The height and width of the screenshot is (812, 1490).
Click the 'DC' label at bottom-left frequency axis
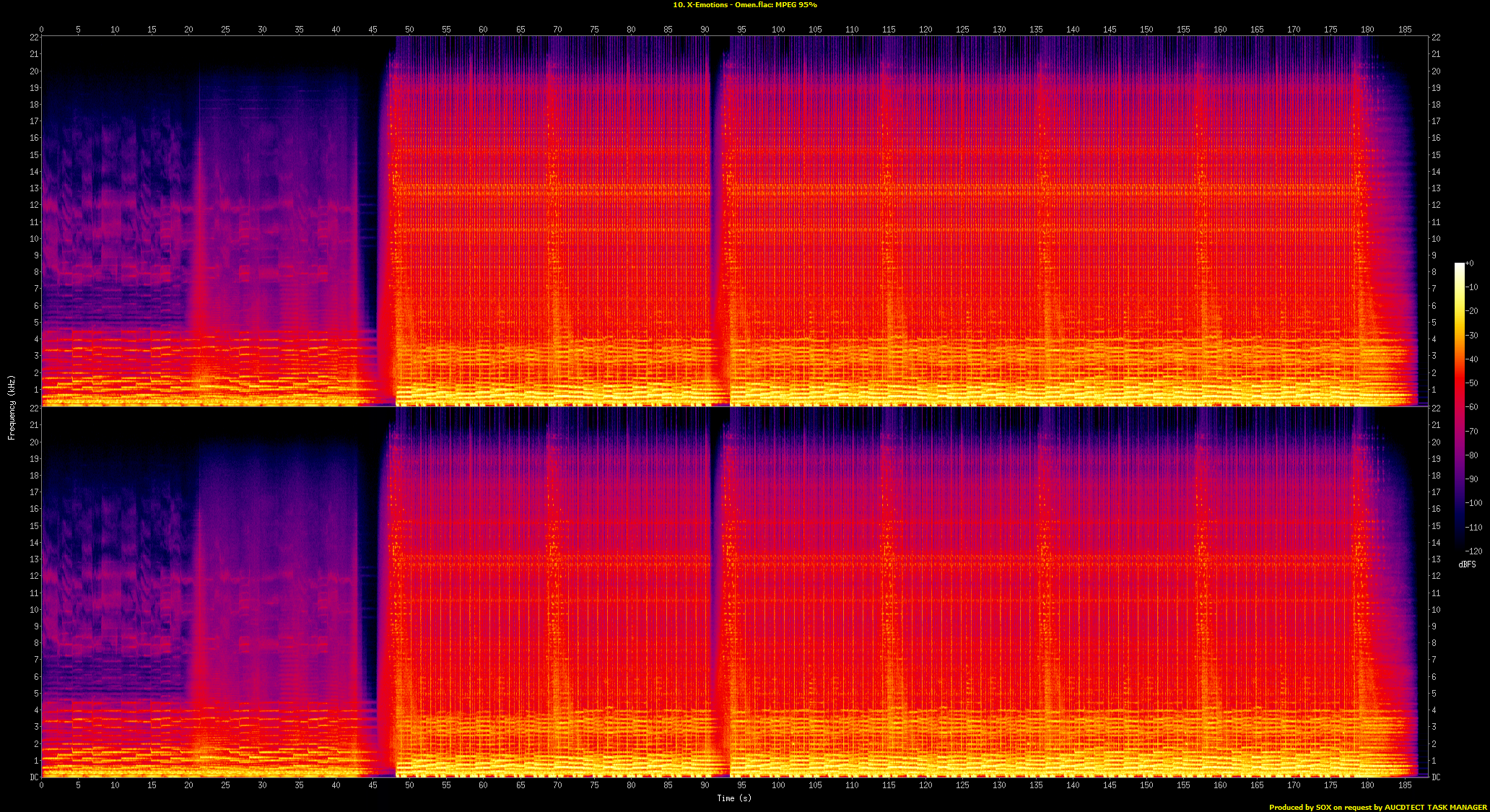coord(34,777)
